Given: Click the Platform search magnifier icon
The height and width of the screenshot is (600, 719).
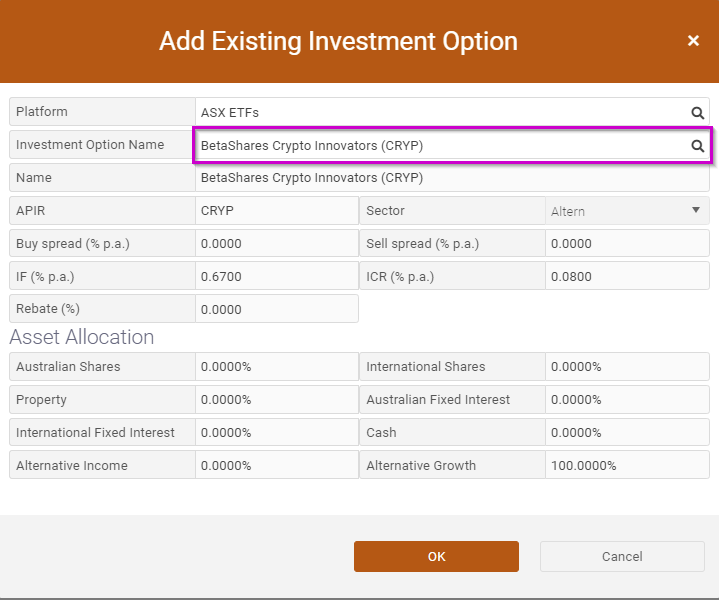Looking at the screenshot, I should click(x=697, y=112).
